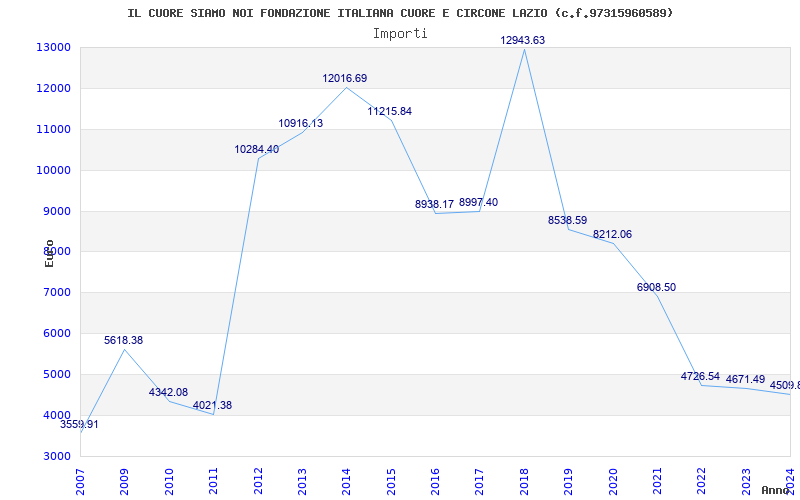The image size is (800, 500).
Task: Select the 'Importi' subtitle
Action: pos(400,34)
